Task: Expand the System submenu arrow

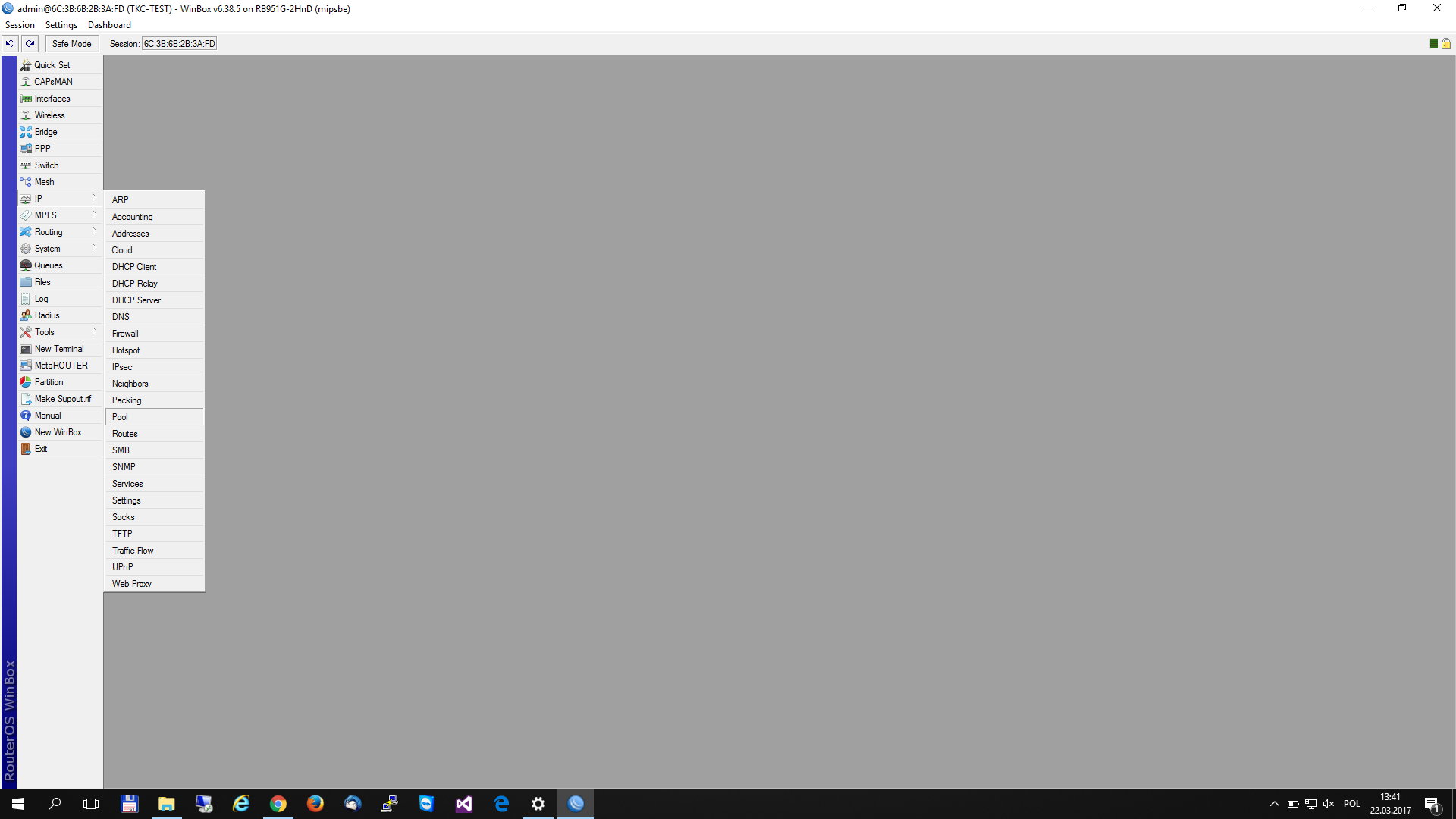Action: click(x=94, y=248)
